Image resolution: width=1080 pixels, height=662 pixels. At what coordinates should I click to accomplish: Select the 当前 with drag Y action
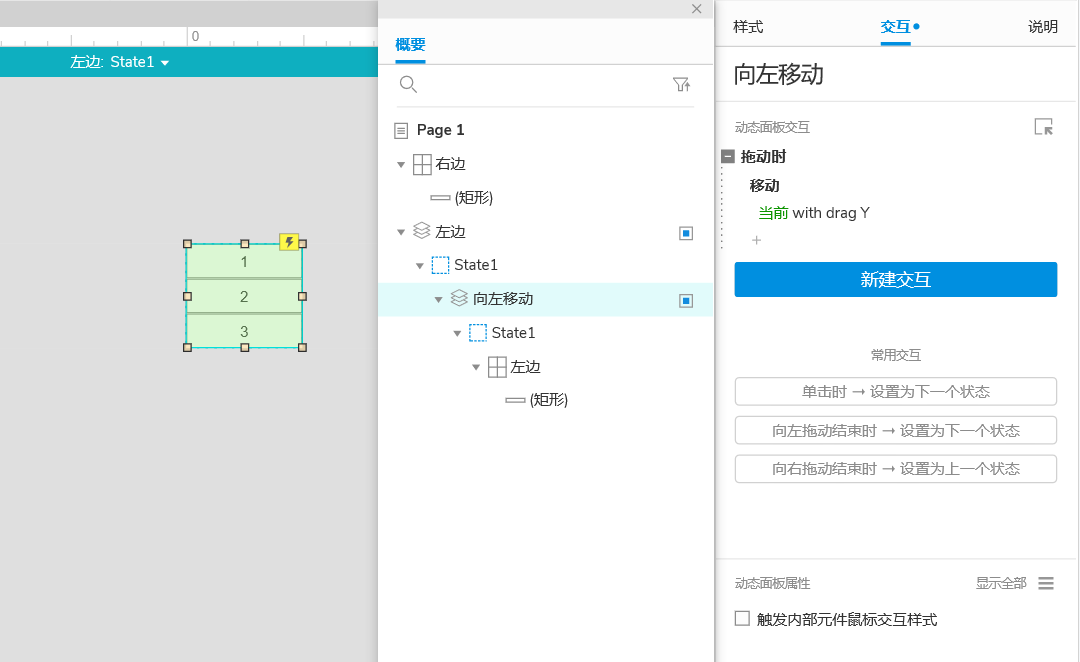coord(814,213)
